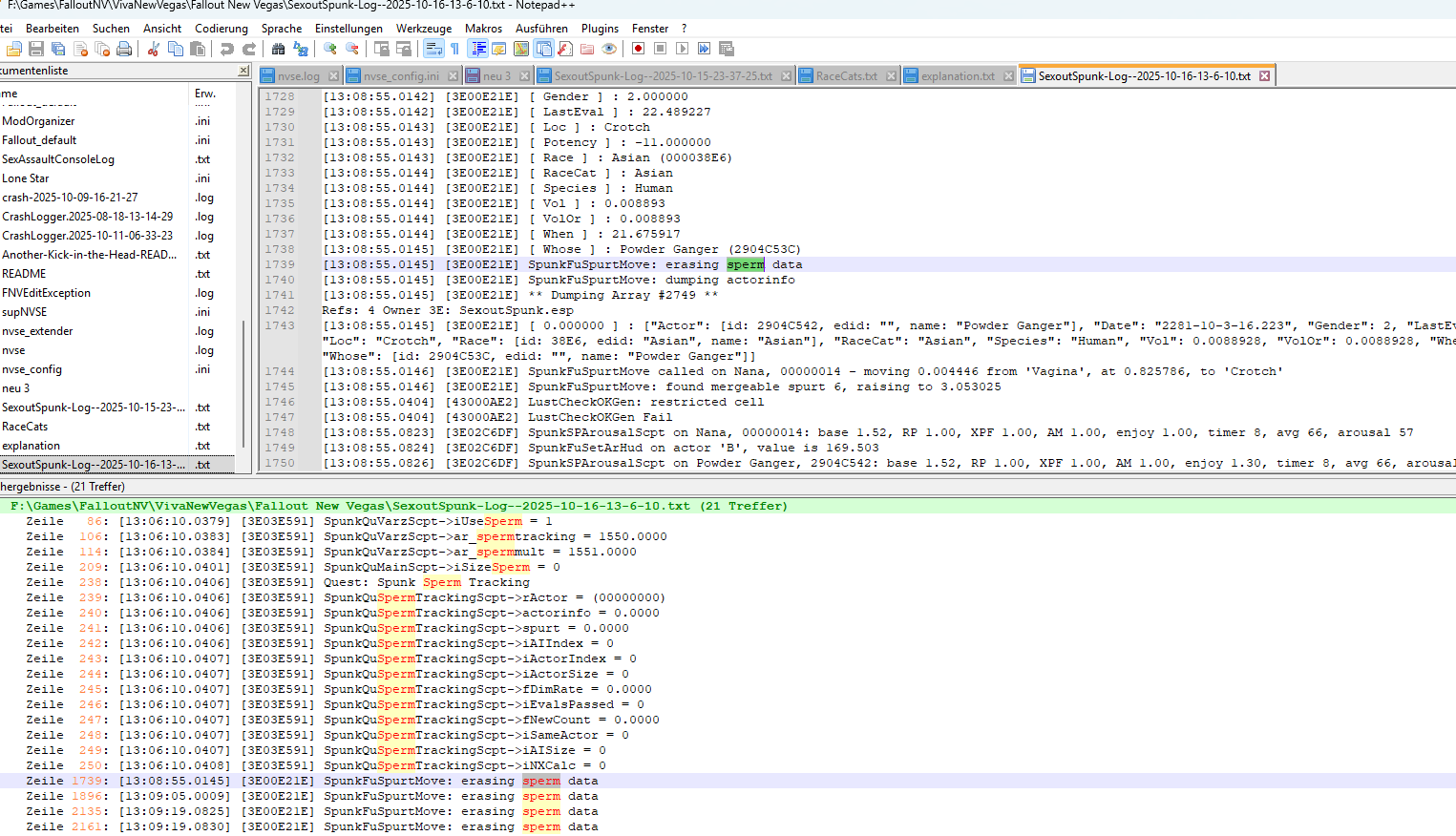The height and width of the screenshot is (836, 1456).
Task: Close the active SexoutSpunk-Log 10-16 tab
Action: (1265, 76)
